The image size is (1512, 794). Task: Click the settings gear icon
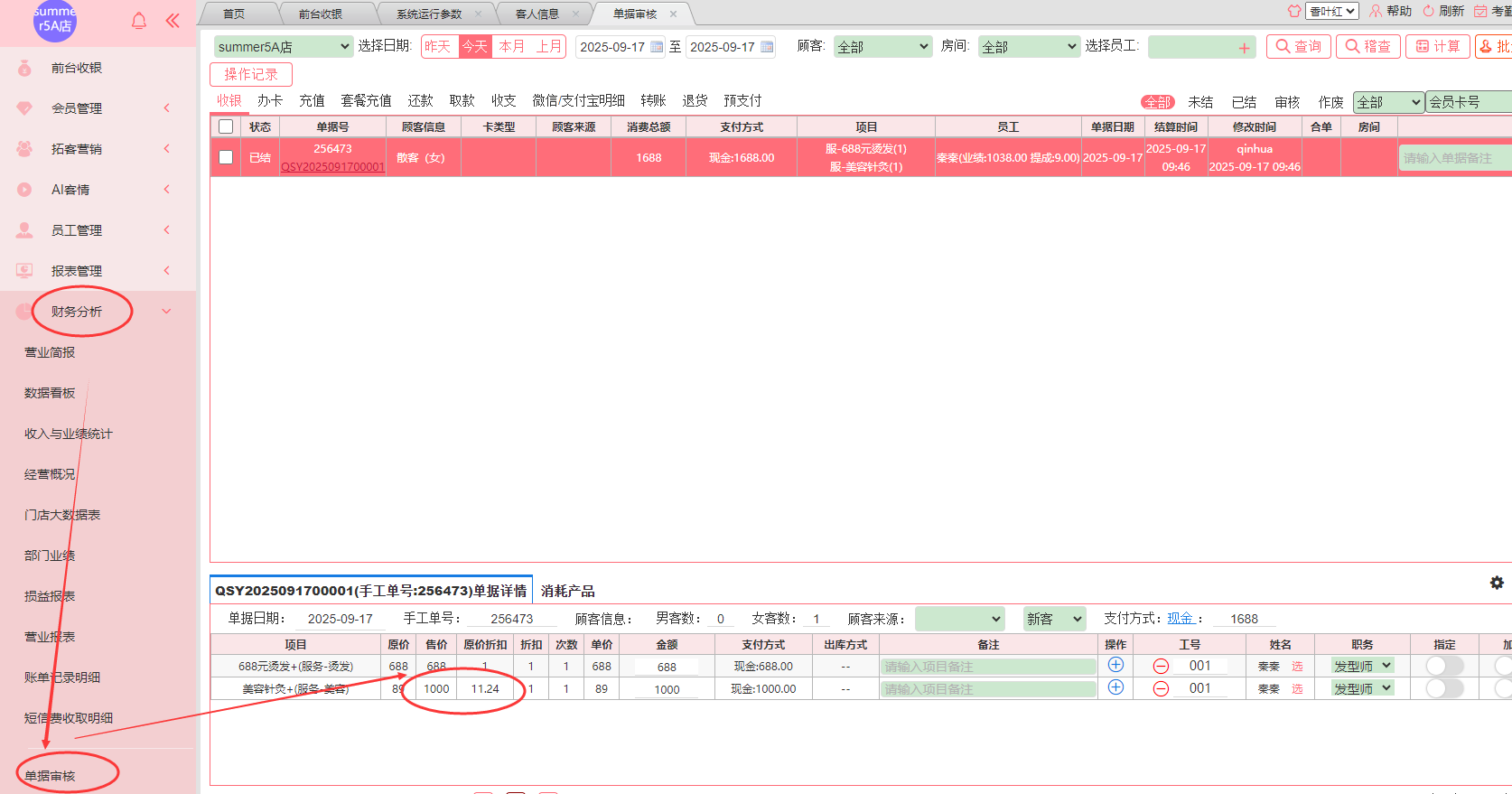coord(1497,583)
